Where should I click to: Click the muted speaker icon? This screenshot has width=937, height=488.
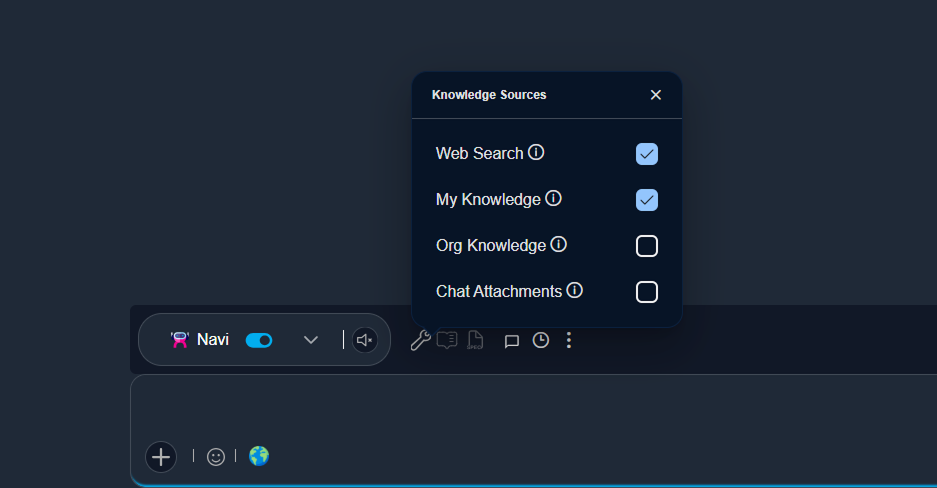click(365, 340)
